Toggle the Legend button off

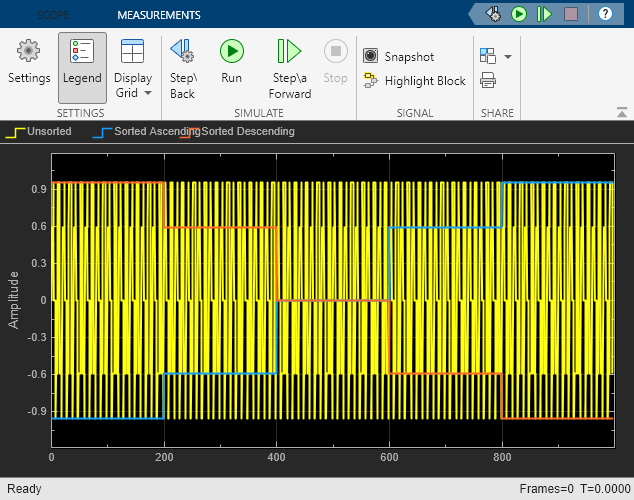pos(82,61)
